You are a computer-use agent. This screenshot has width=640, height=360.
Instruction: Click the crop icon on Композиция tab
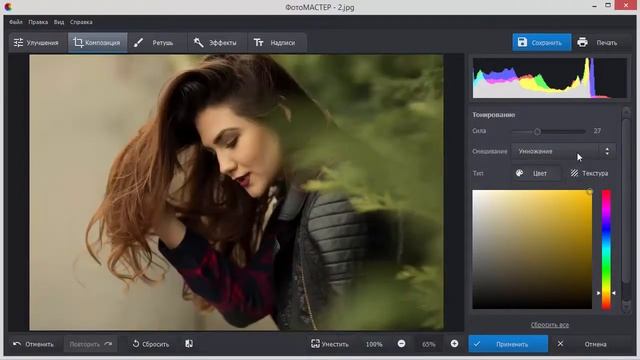pyautogui.click(x=78, y=42)
